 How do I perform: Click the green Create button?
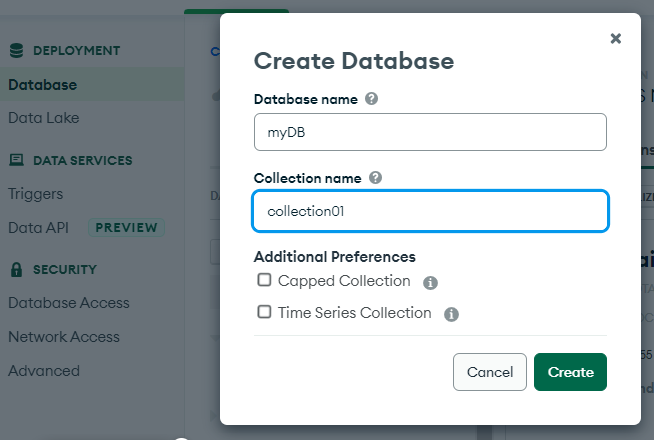tap(570, 372)
